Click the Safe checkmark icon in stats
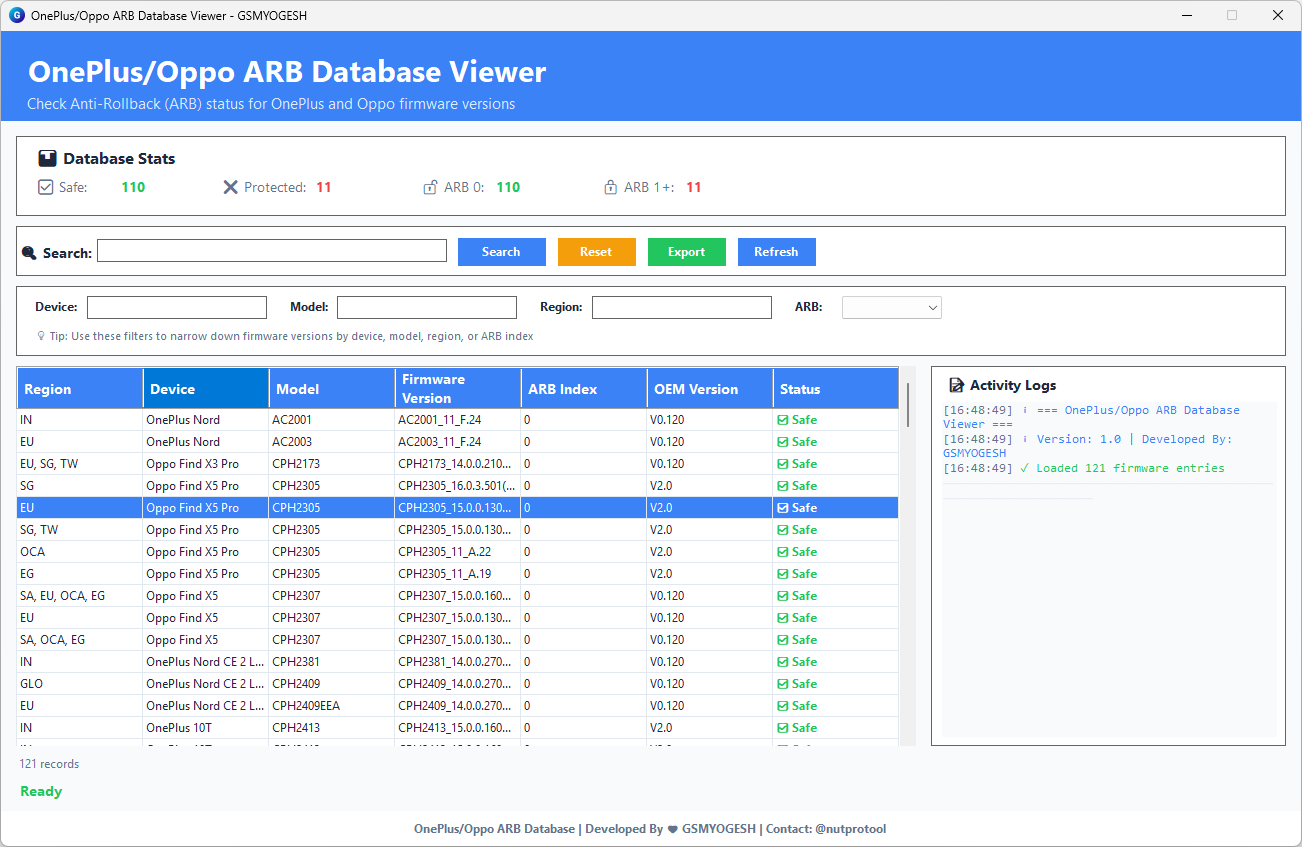 [x=45, y=187]
